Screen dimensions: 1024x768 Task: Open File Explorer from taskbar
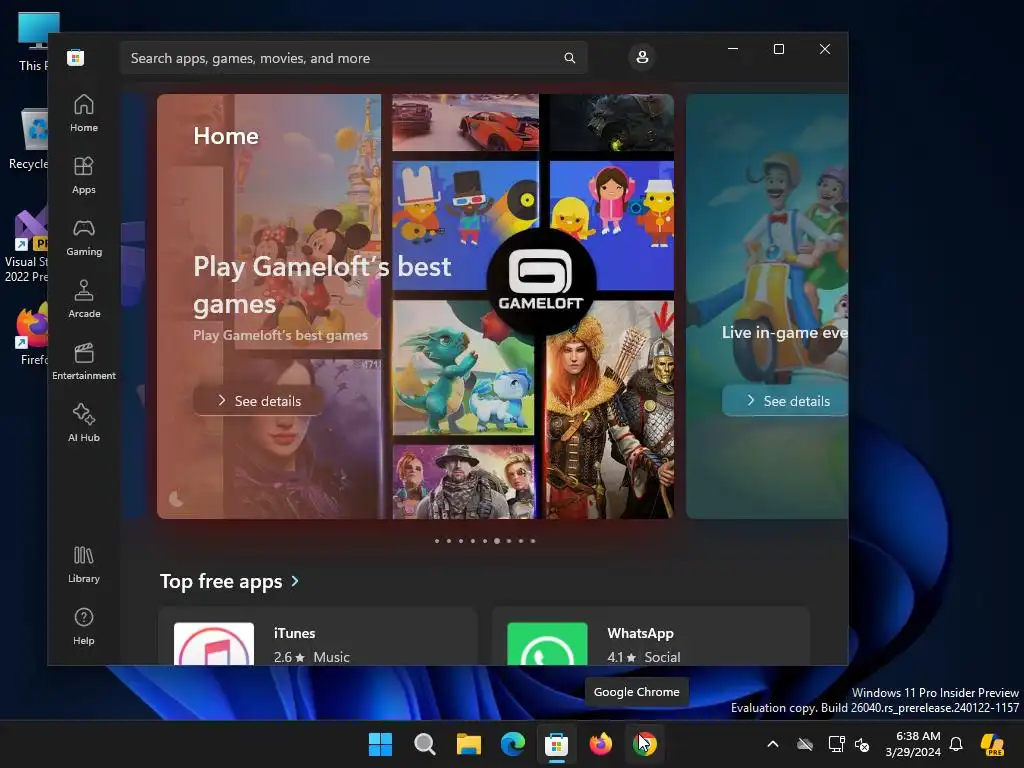pos(468,744)
